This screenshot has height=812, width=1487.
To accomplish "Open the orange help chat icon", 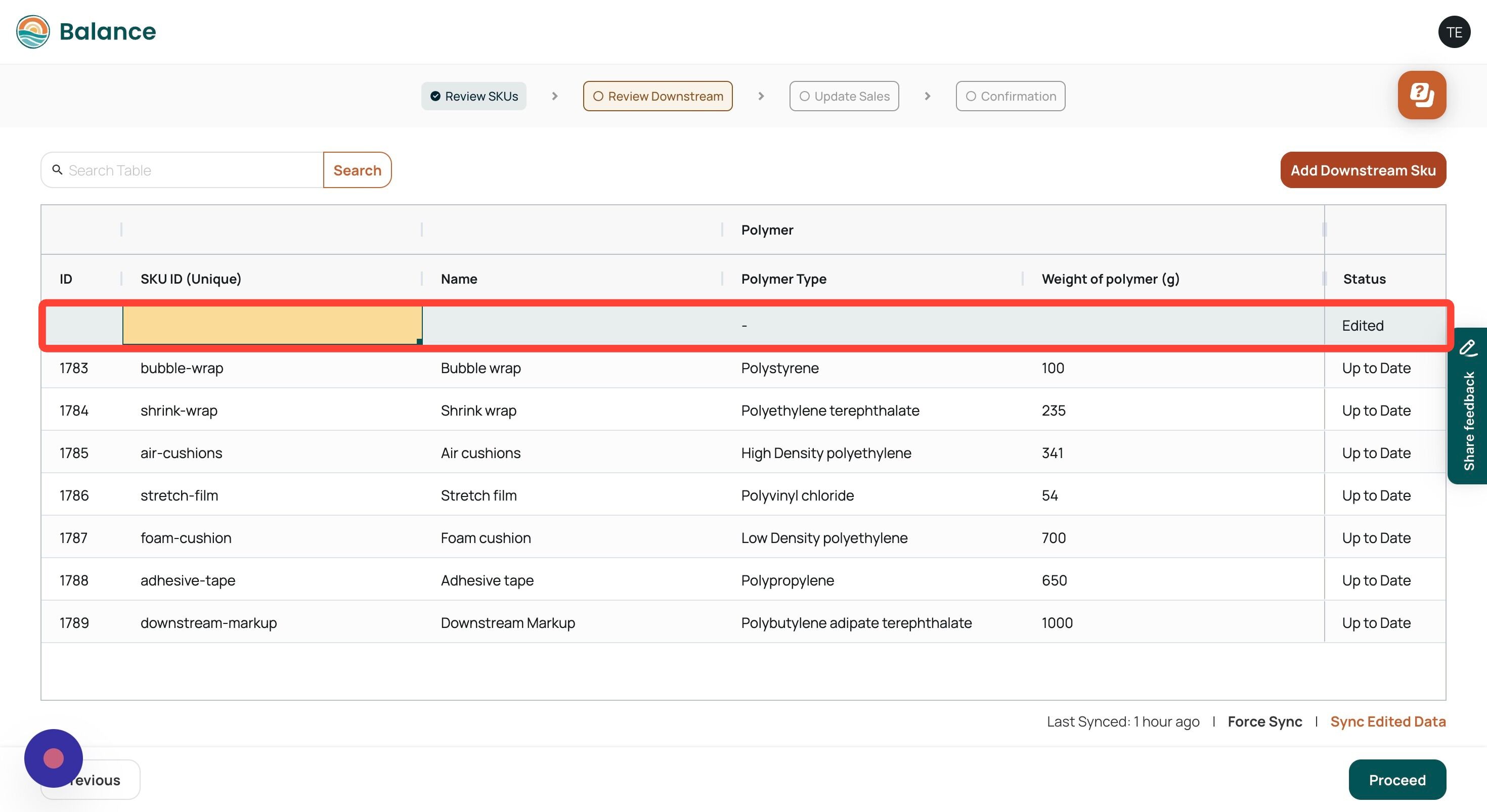I will pyautogui.click(x=1422, y=95).
